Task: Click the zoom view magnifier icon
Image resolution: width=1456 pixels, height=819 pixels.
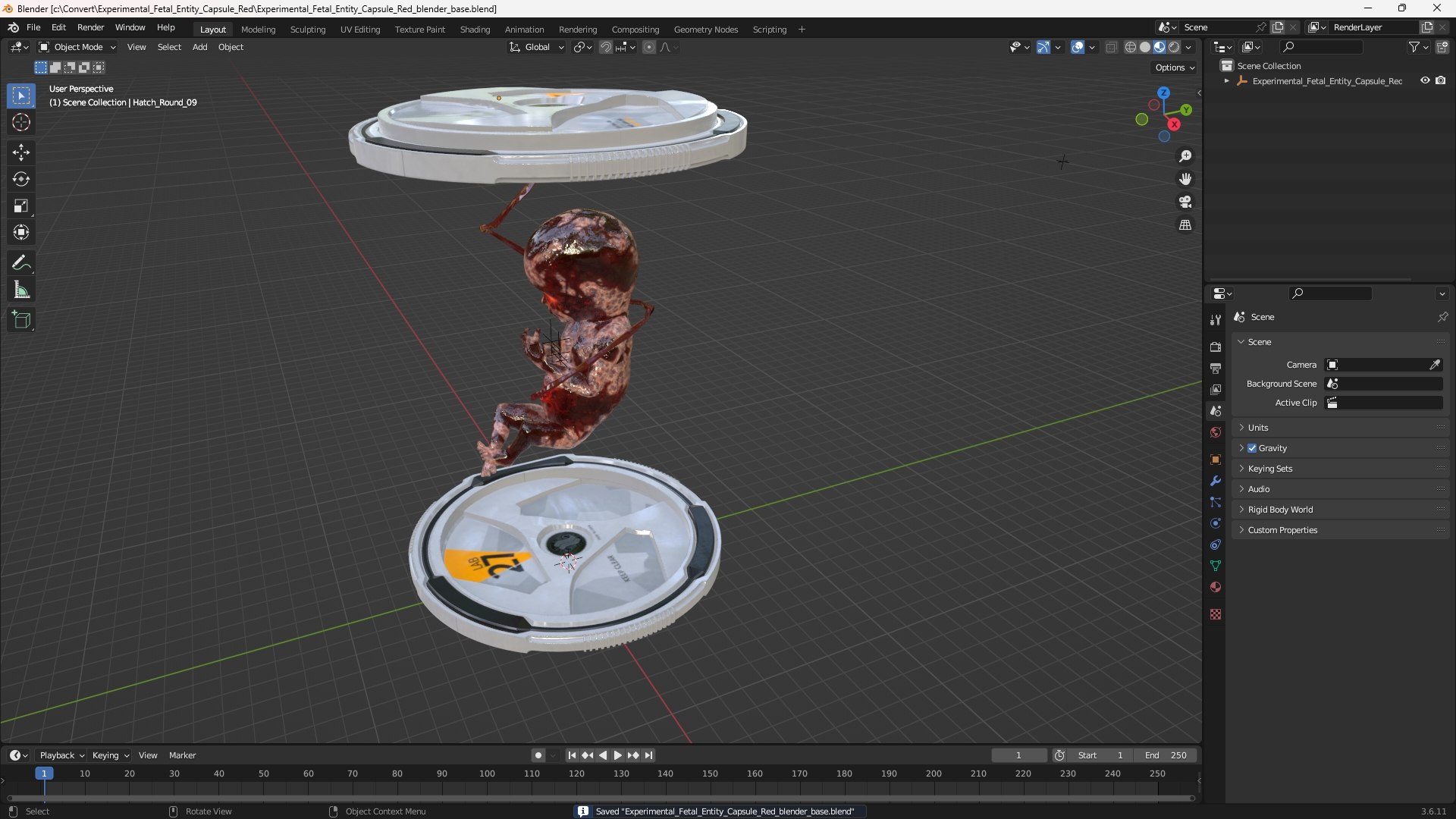Action: [x=1185, y=156]
